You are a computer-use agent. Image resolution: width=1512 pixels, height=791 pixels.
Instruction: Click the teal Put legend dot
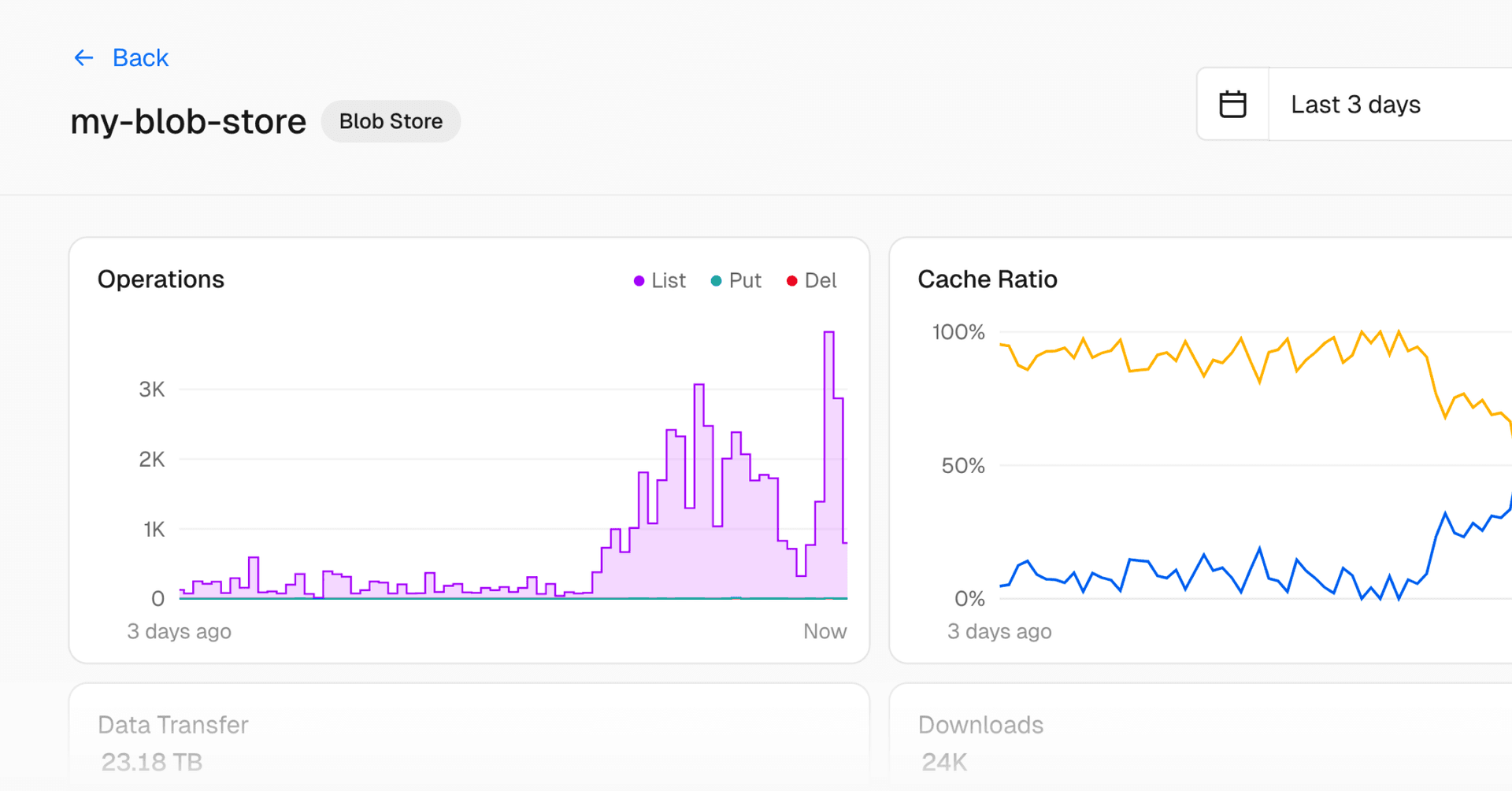pyautogui.click(x=716, y=281)
